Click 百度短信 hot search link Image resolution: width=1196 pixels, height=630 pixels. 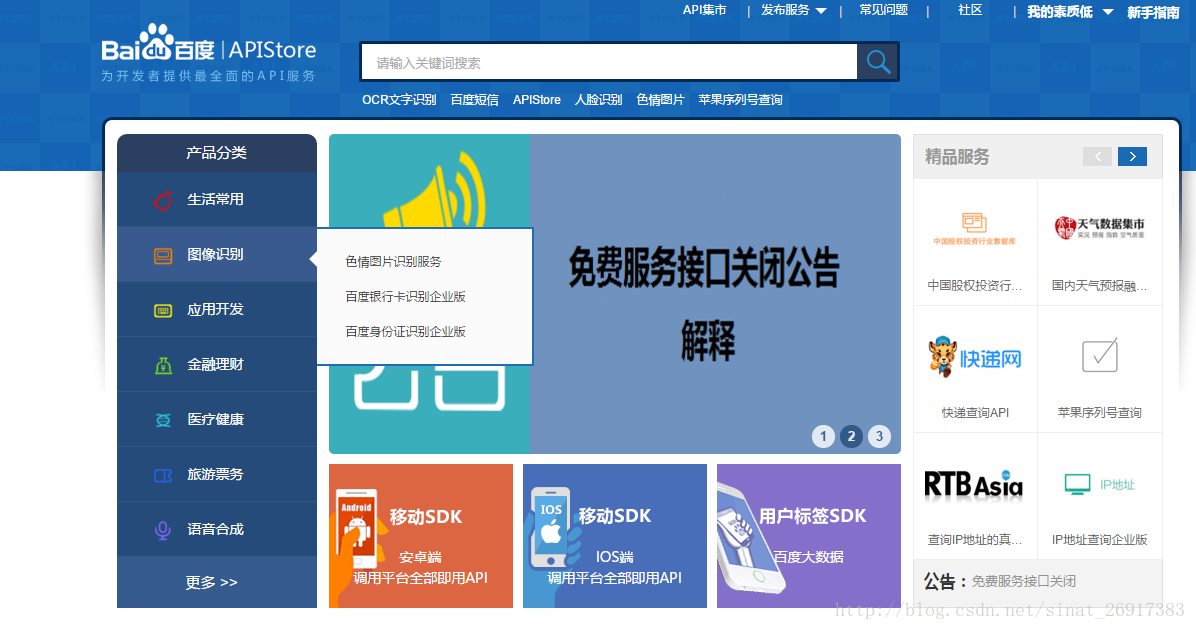pos(474,100)
